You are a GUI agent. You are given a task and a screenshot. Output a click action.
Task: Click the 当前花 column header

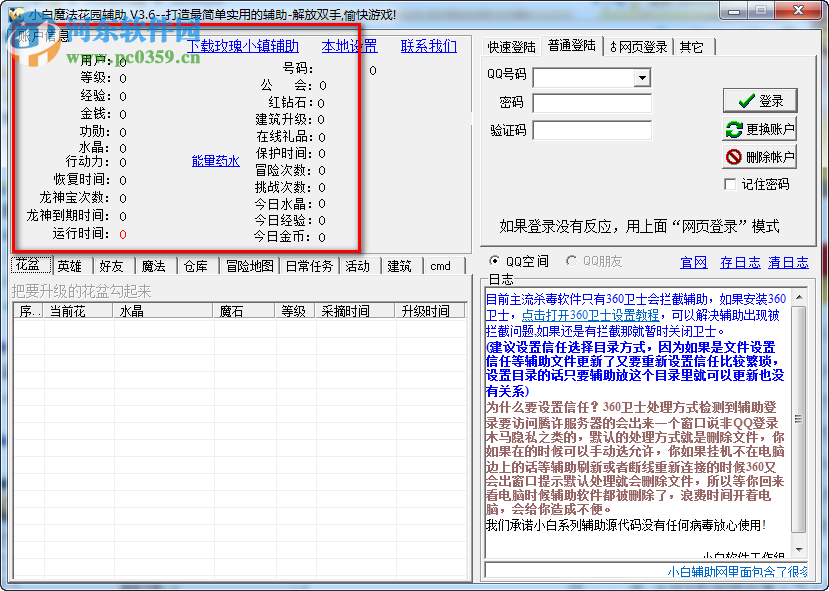(x=78, y=311)
